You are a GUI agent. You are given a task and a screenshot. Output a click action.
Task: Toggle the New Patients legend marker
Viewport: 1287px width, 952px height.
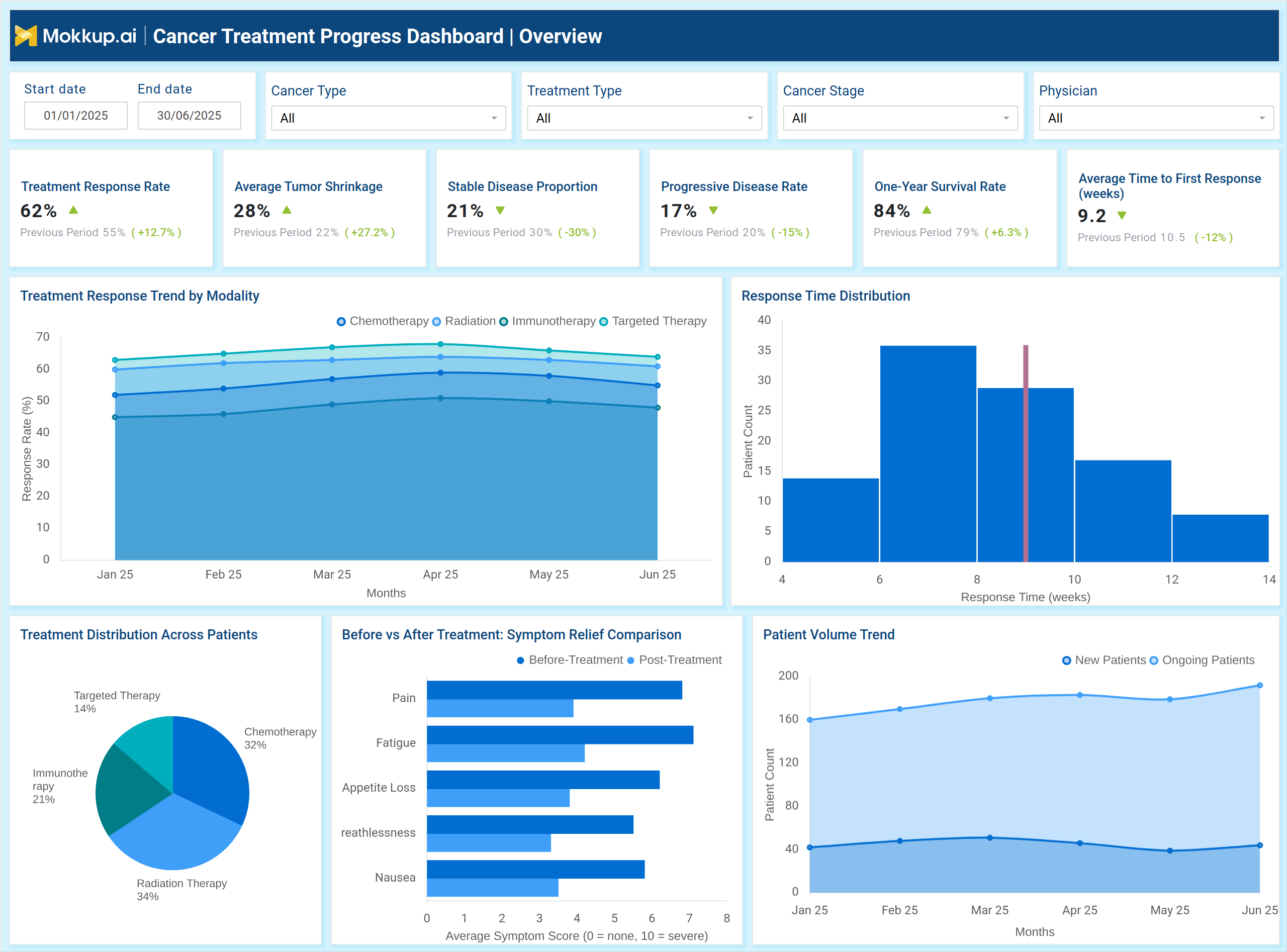click(1066, 660)
